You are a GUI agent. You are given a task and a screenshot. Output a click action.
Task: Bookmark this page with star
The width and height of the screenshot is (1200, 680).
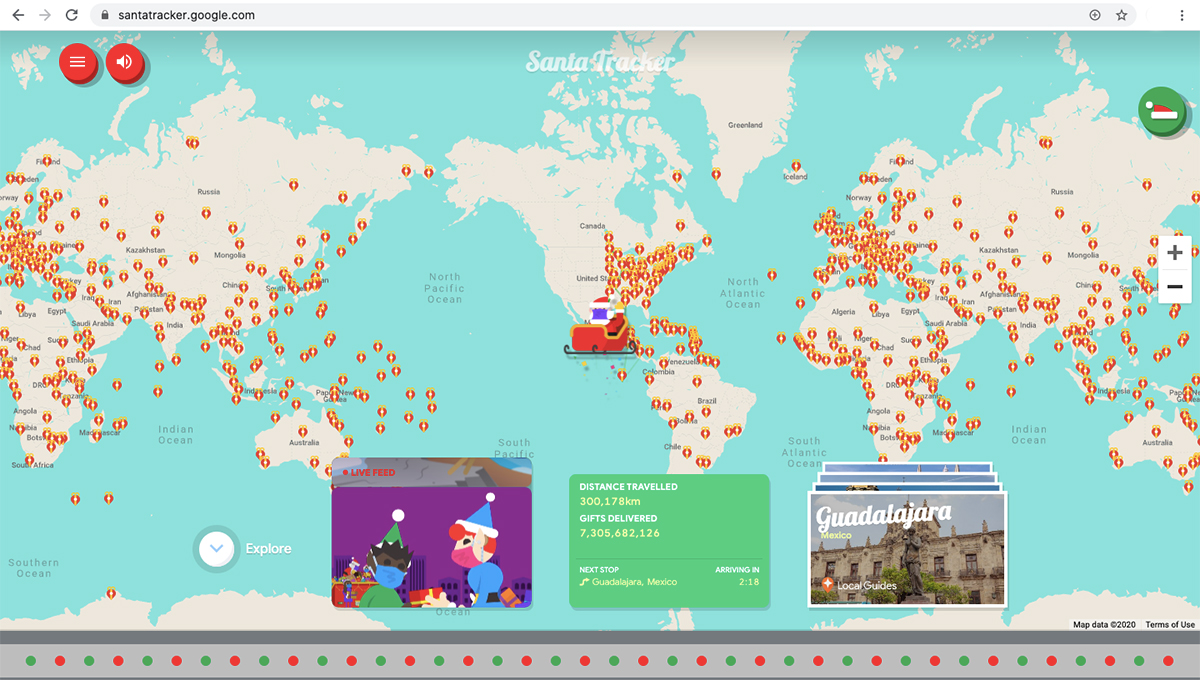point(1122,15)
